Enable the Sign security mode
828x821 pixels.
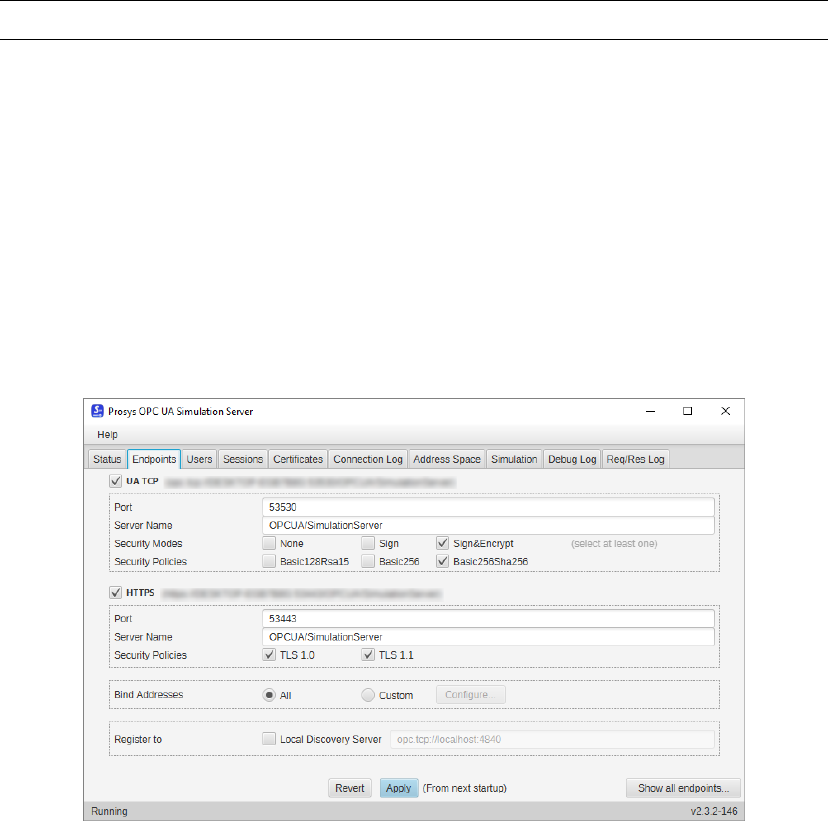click(x=368, y=543)
